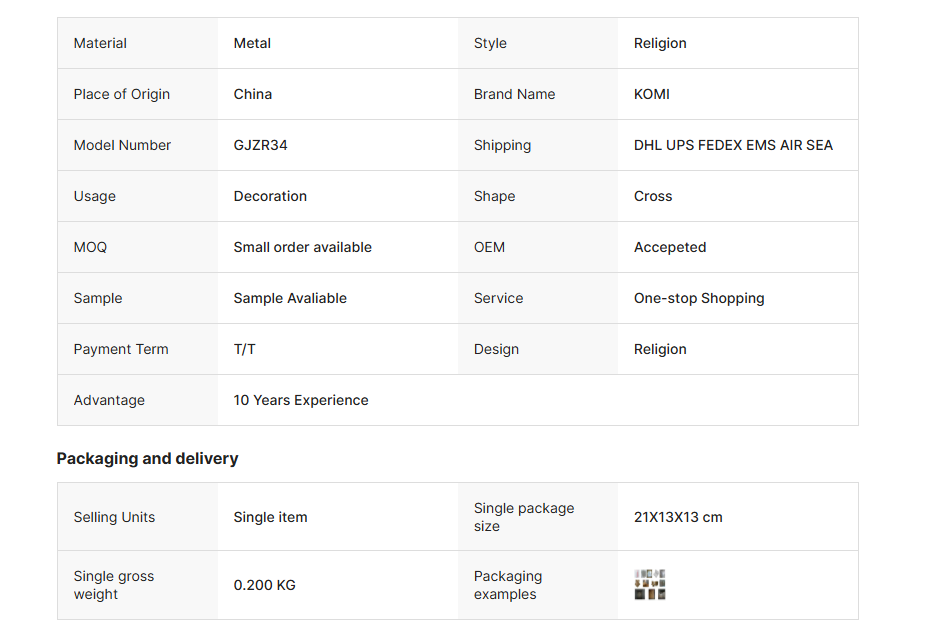Click the 0.200 KG gross weight value
945x633 pixels.
pyautogui.click(x=264, y=585)
